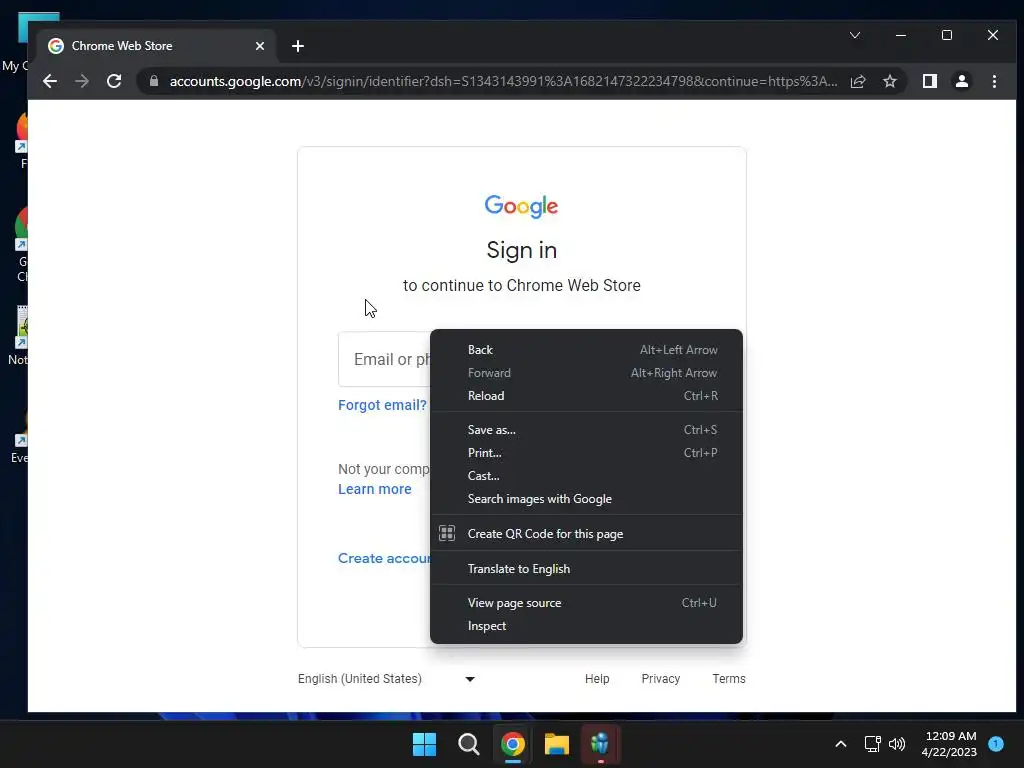Open the Terms footer link
Screen dimensions: 1024x768
[x=729, y=679]
